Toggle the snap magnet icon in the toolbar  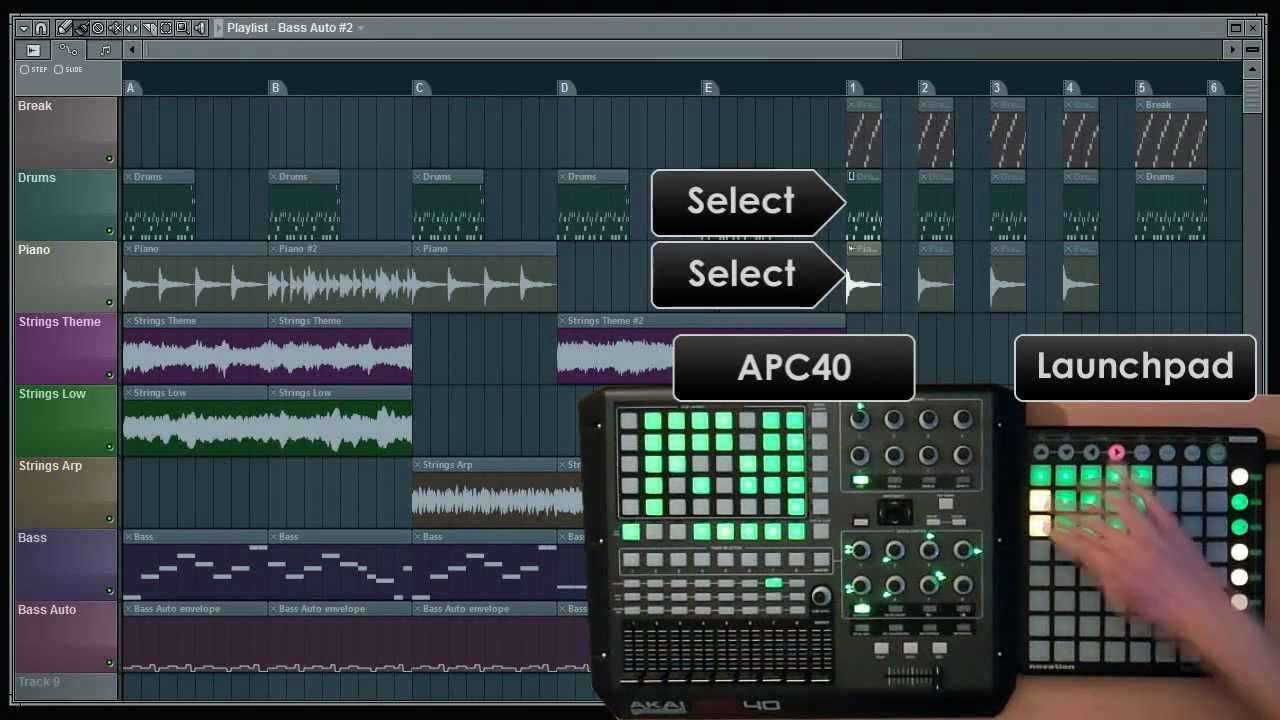41,28
